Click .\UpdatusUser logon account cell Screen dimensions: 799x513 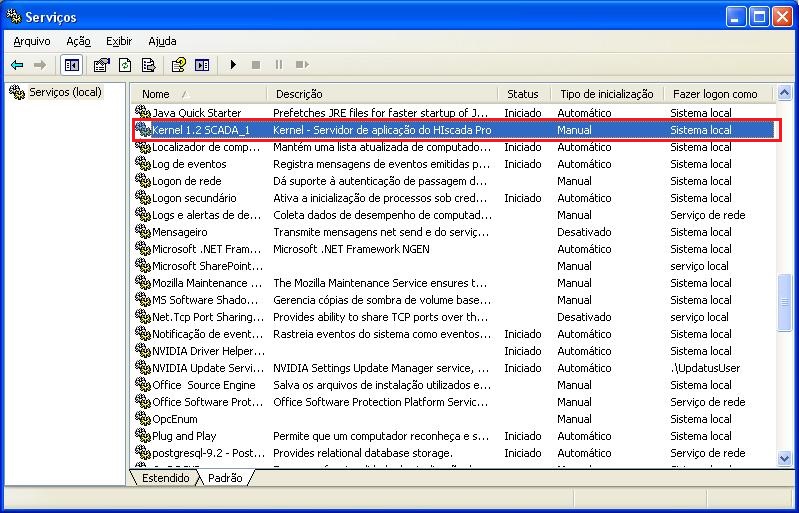tap(705, 368)
